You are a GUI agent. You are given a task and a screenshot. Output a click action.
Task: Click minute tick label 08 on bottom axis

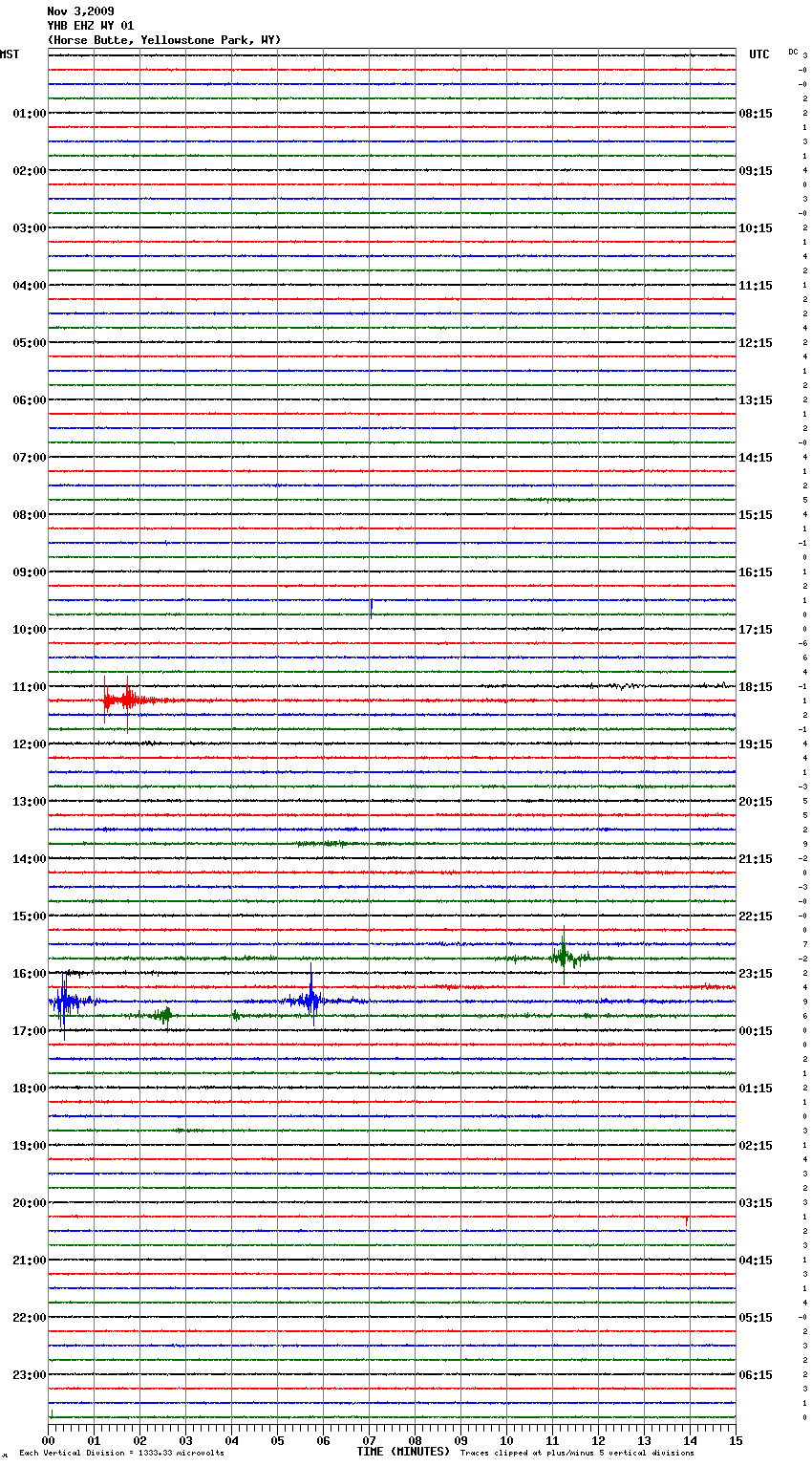(x=415, y=1440)
